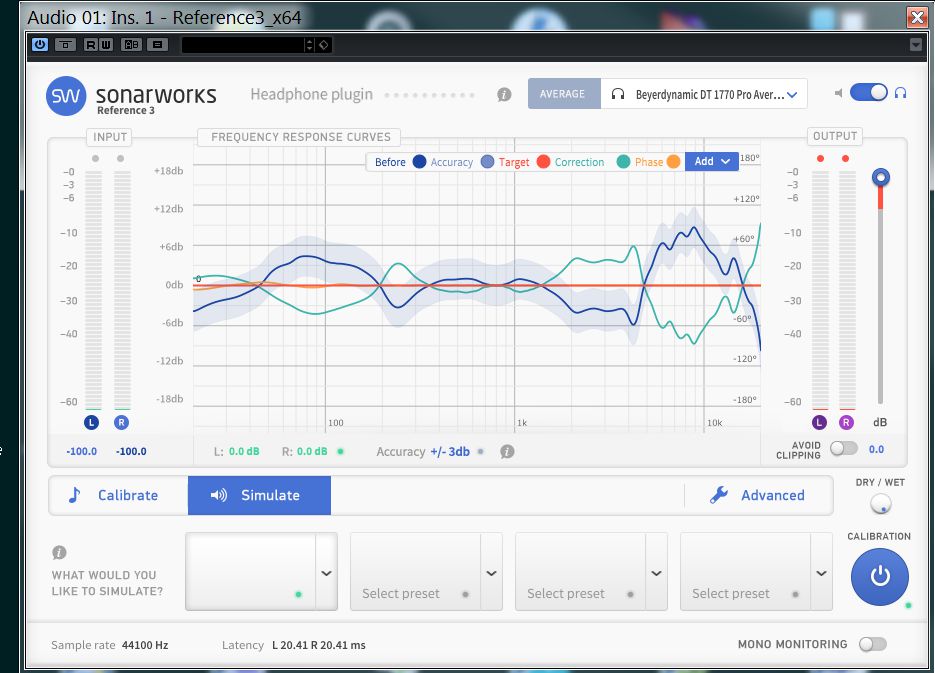Click the Sample rate 44100 Hz value
The image size is (935, 673).
145,645
